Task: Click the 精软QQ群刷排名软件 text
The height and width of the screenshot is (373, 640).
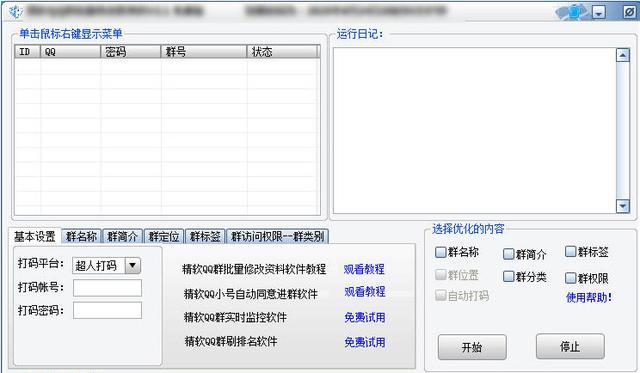Action: point(231,341)
